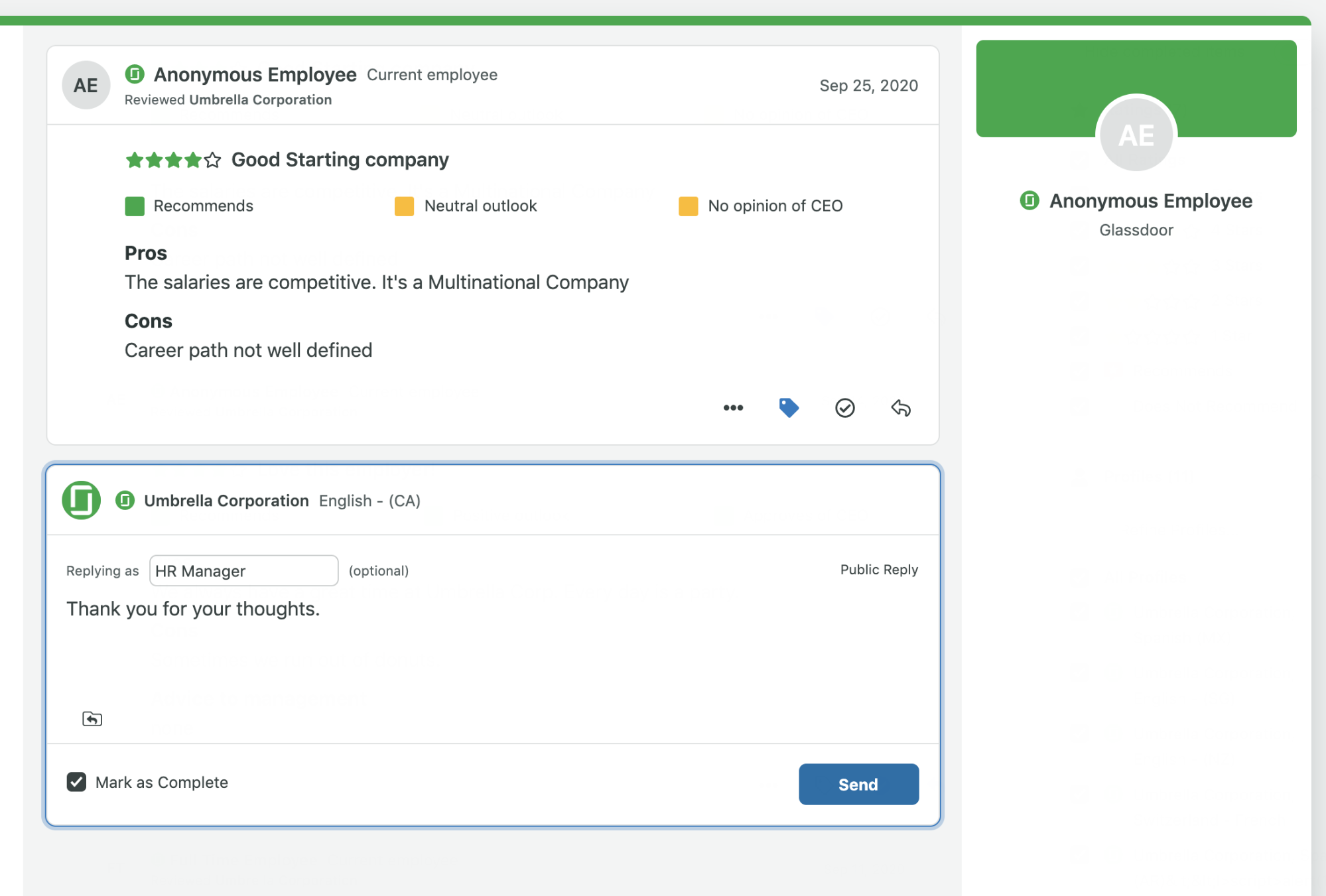Screen dimensions: 1326x896
Task: Click the checkmark/approve icon on review
Action: click(x=845, y=408)
